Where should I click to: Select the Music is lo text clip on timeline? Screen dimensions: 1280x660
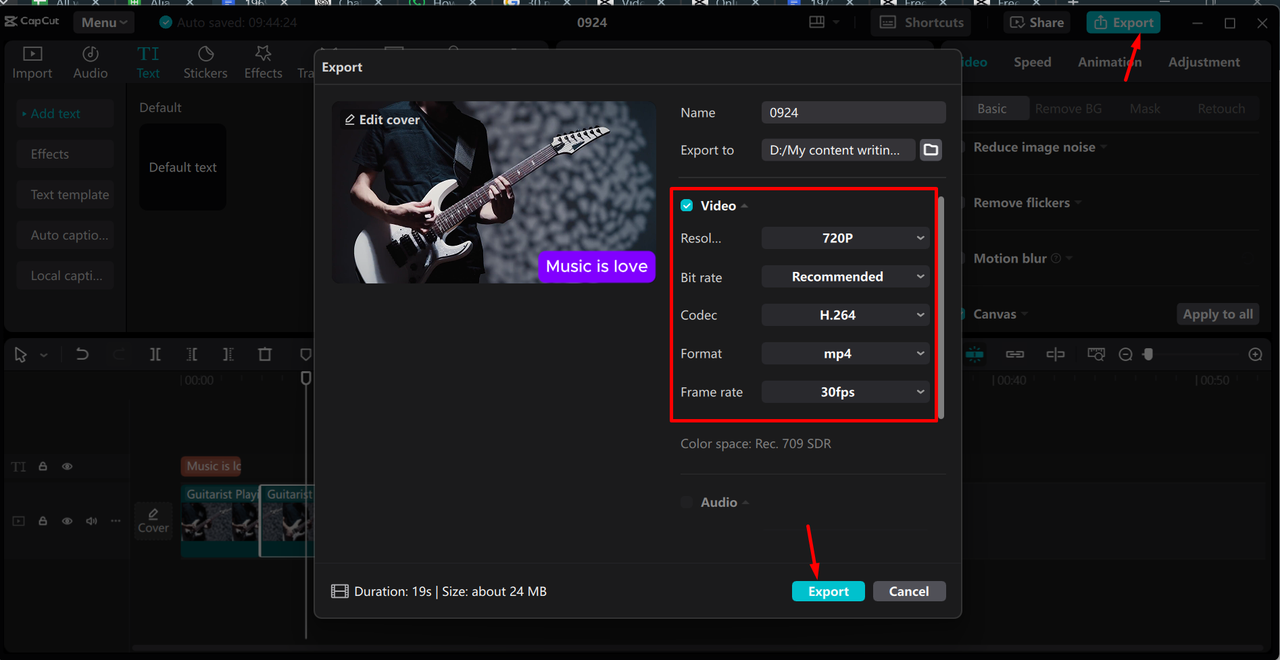[211, 466]
